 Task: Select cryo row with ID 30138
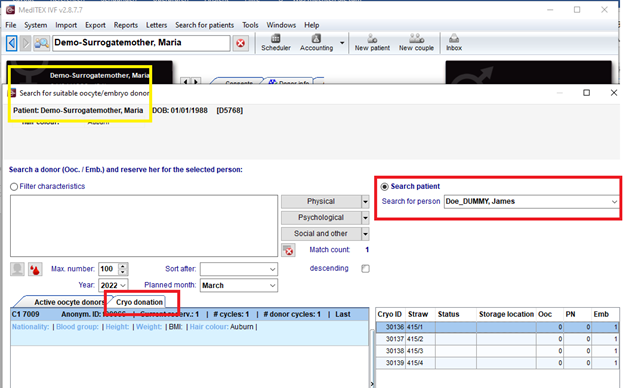(497, 351)
